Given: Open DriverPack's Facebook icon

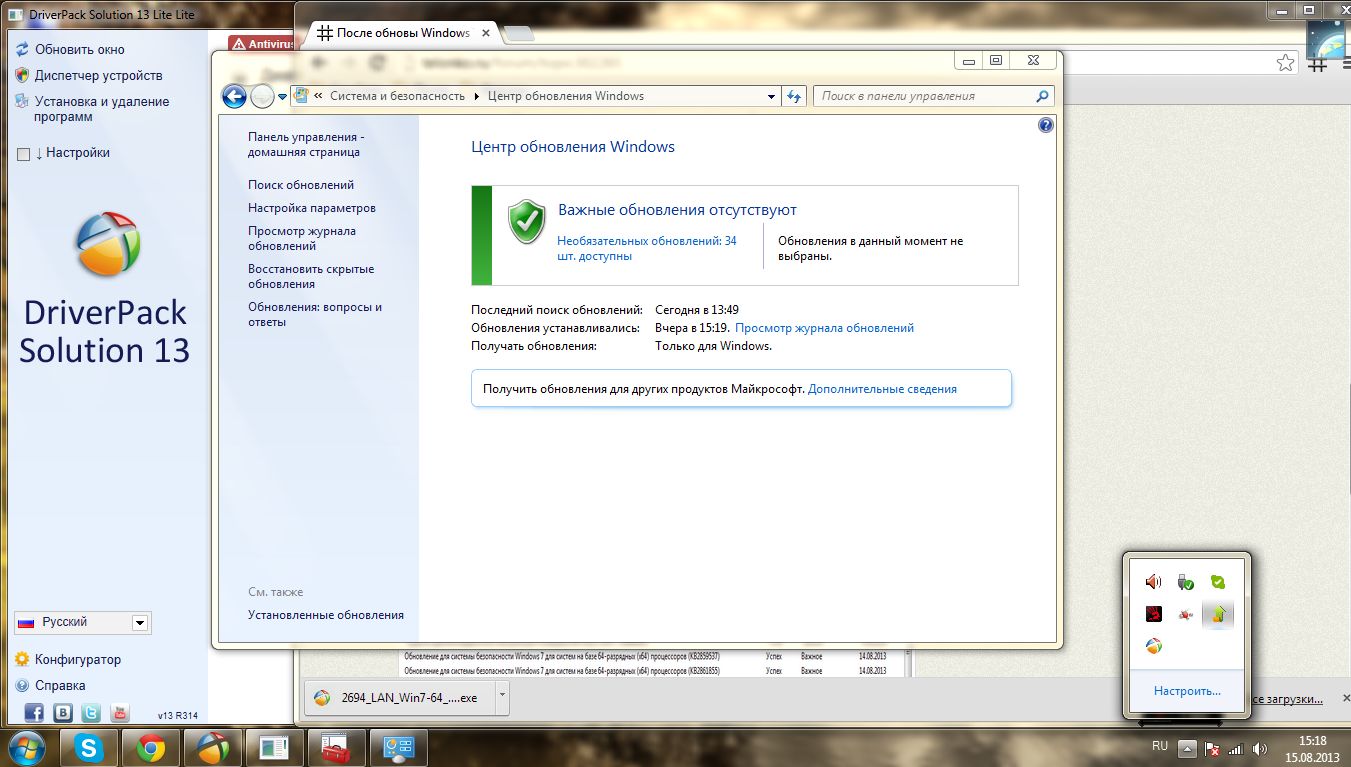Looking at the screenshot, I should (x=34, y=713).
